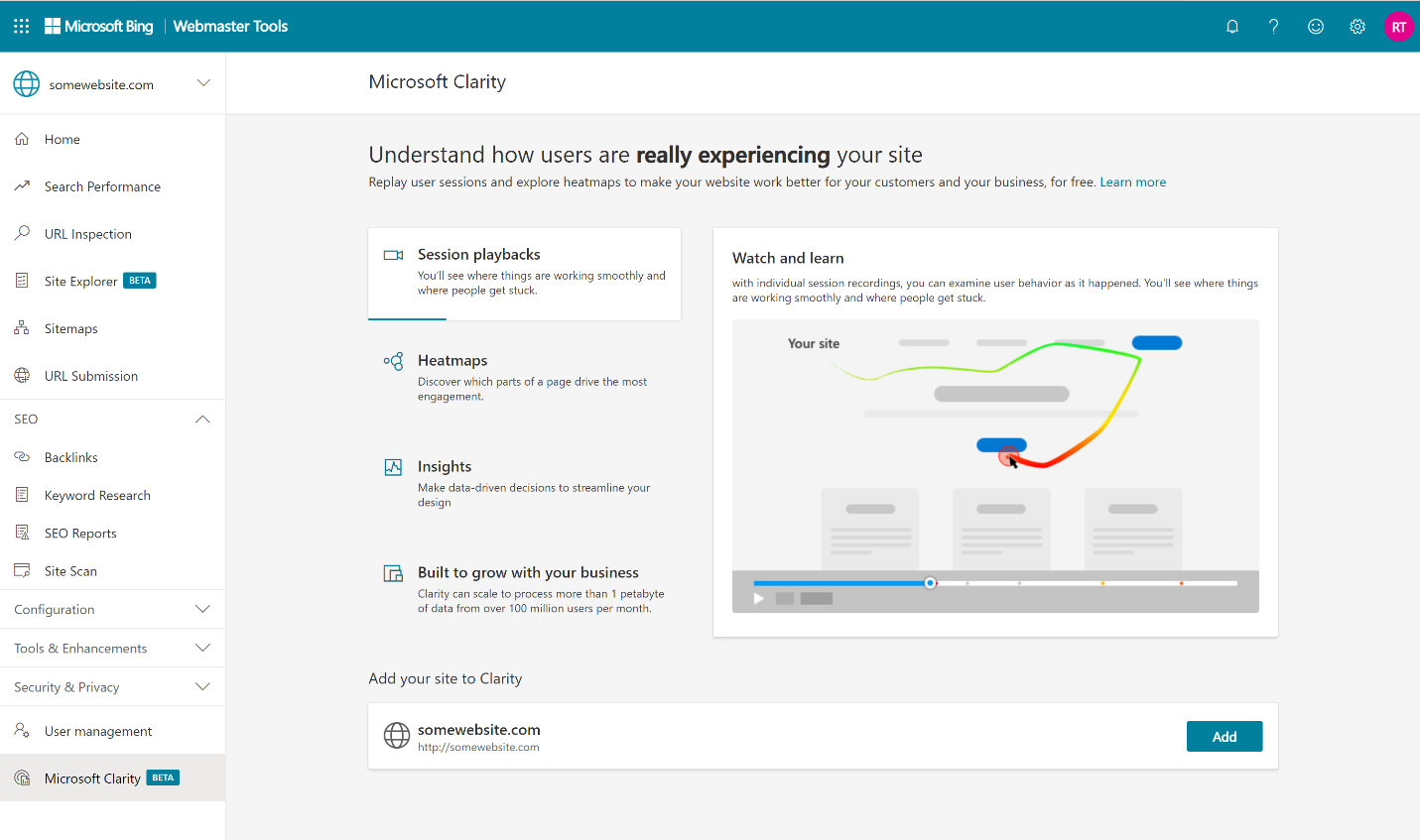Open the feedback smiley icon
This screenshot has width=1420, height=840.
1316,27
